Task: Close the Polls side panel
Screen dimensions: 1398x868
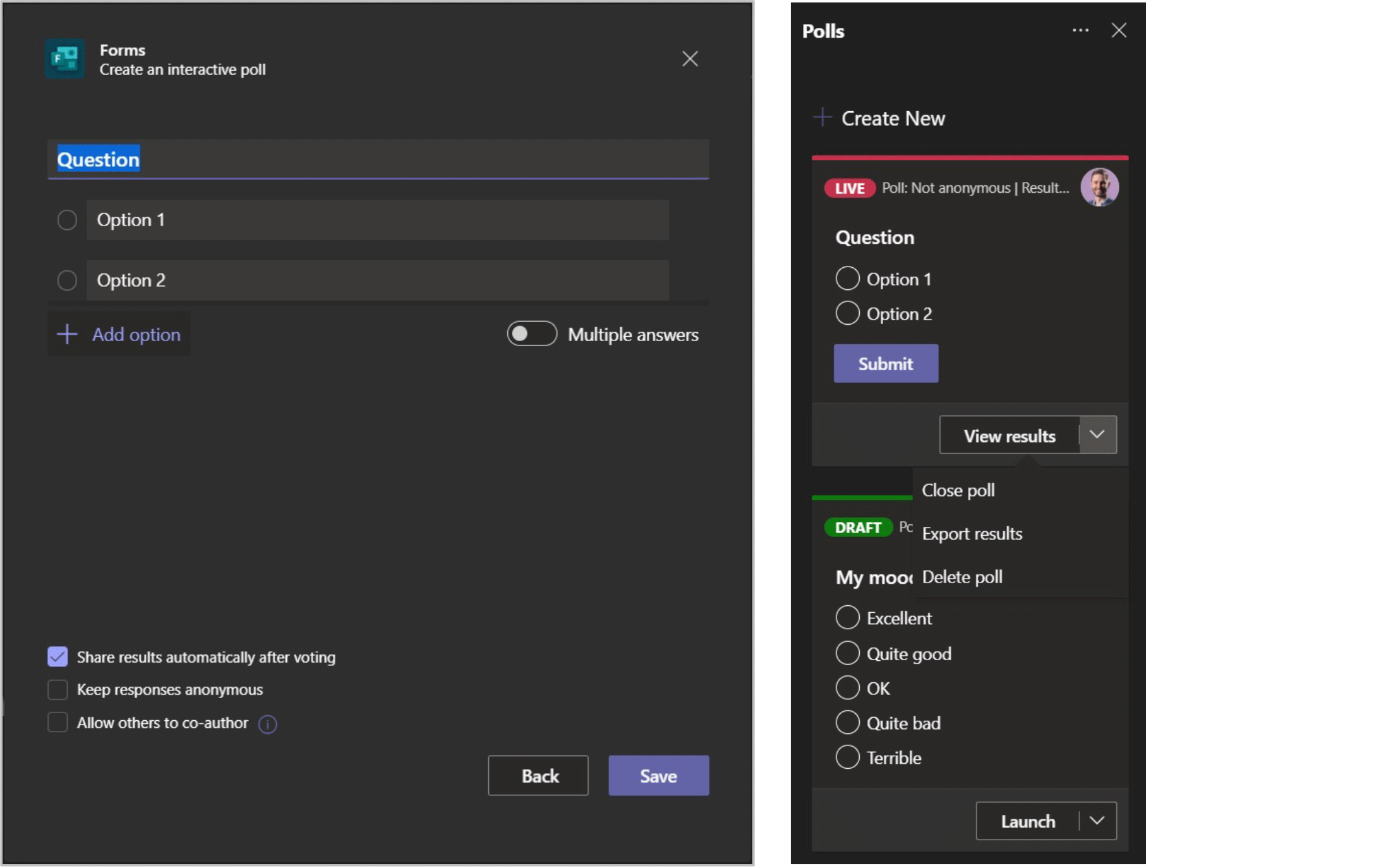Action: pos(1119,30)
